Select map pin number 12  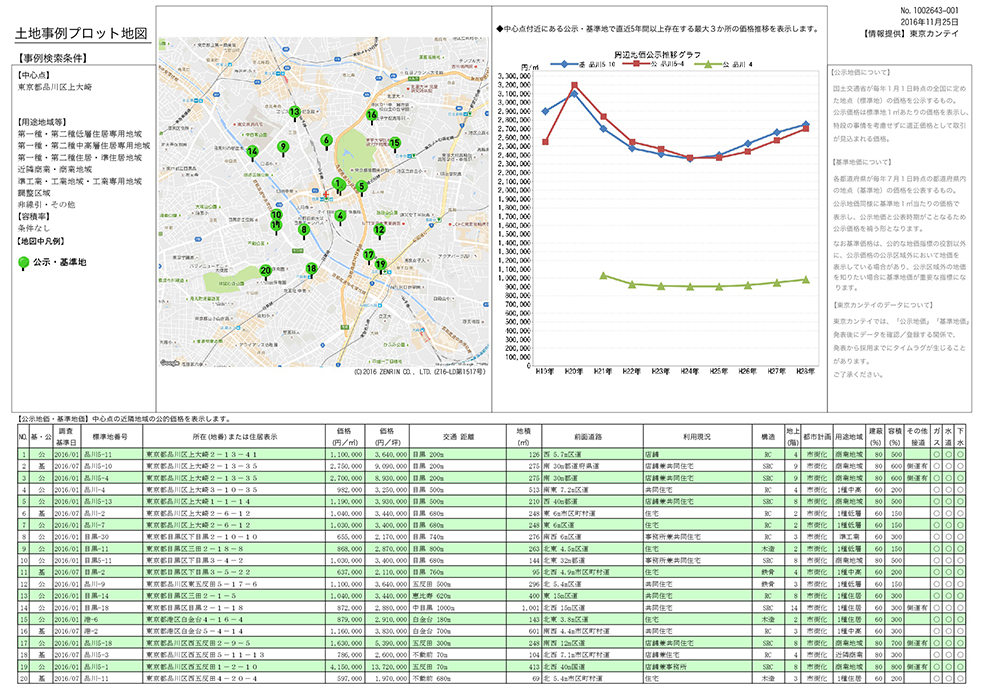[378, 230]
